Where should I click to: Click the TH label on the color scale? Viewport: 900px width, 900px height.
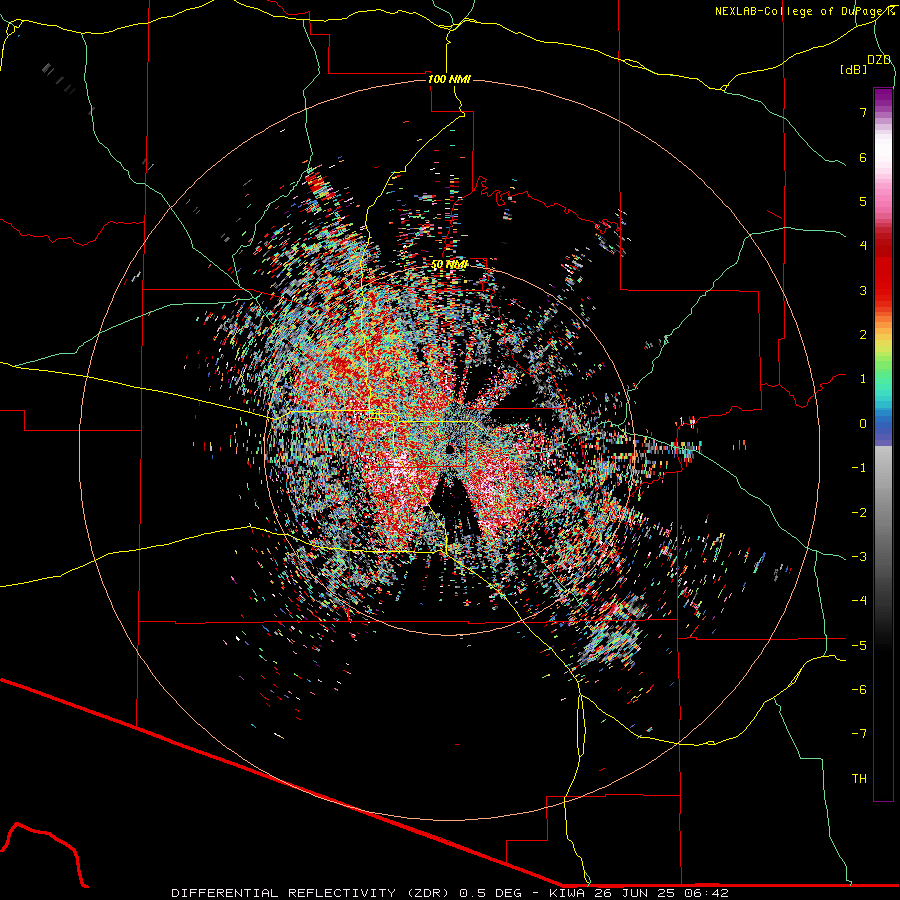[x=859, y=779]
